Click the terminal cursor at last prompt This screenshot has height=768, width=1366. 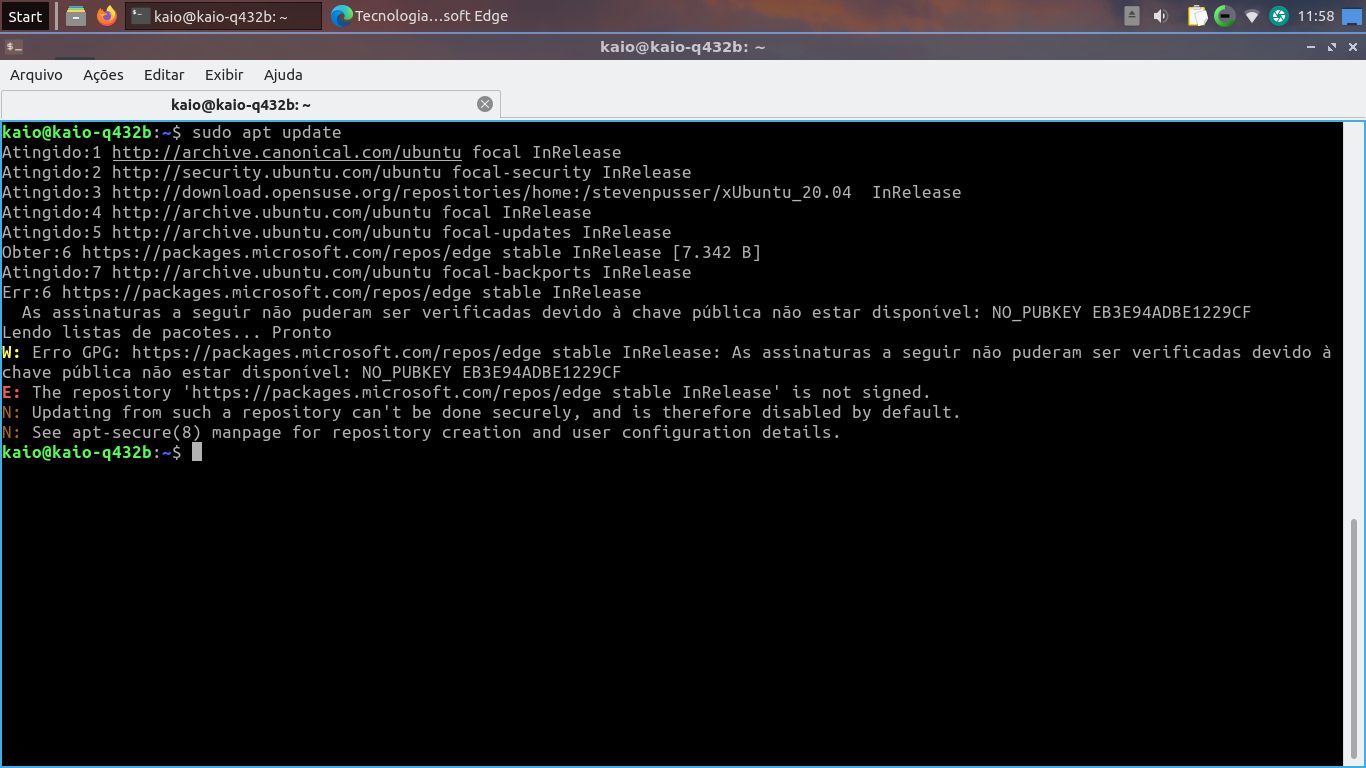pos(197,452)
